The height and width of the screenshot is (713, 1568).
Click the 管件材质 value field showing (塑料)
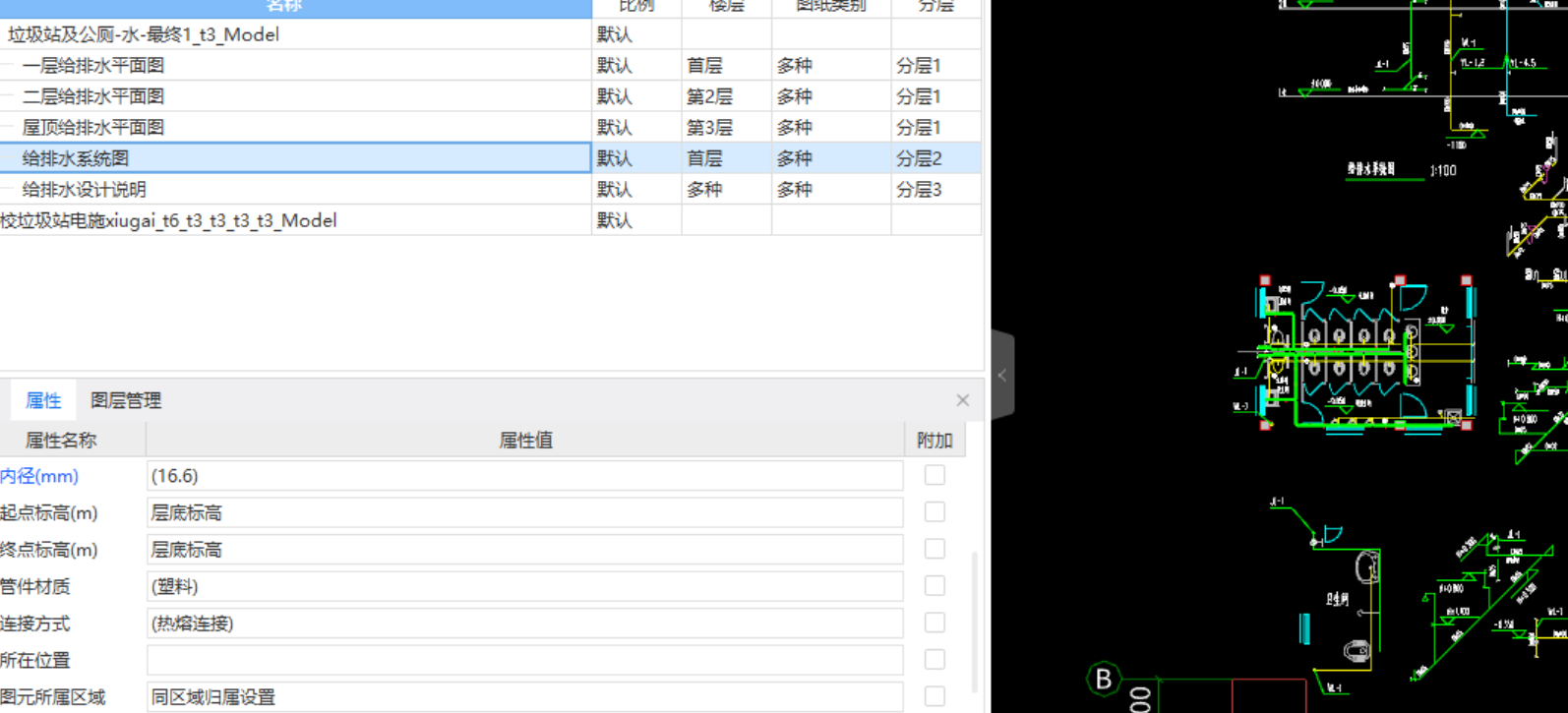(525, 586)
